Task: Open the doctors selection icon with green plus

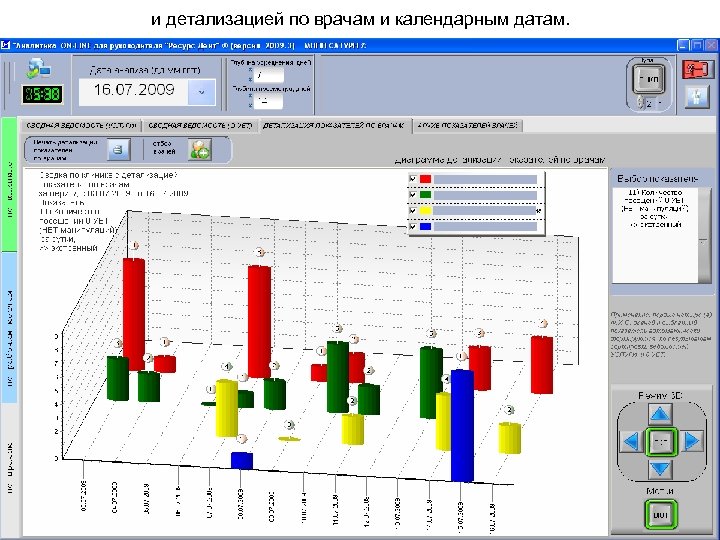Action: click(200, 150)
